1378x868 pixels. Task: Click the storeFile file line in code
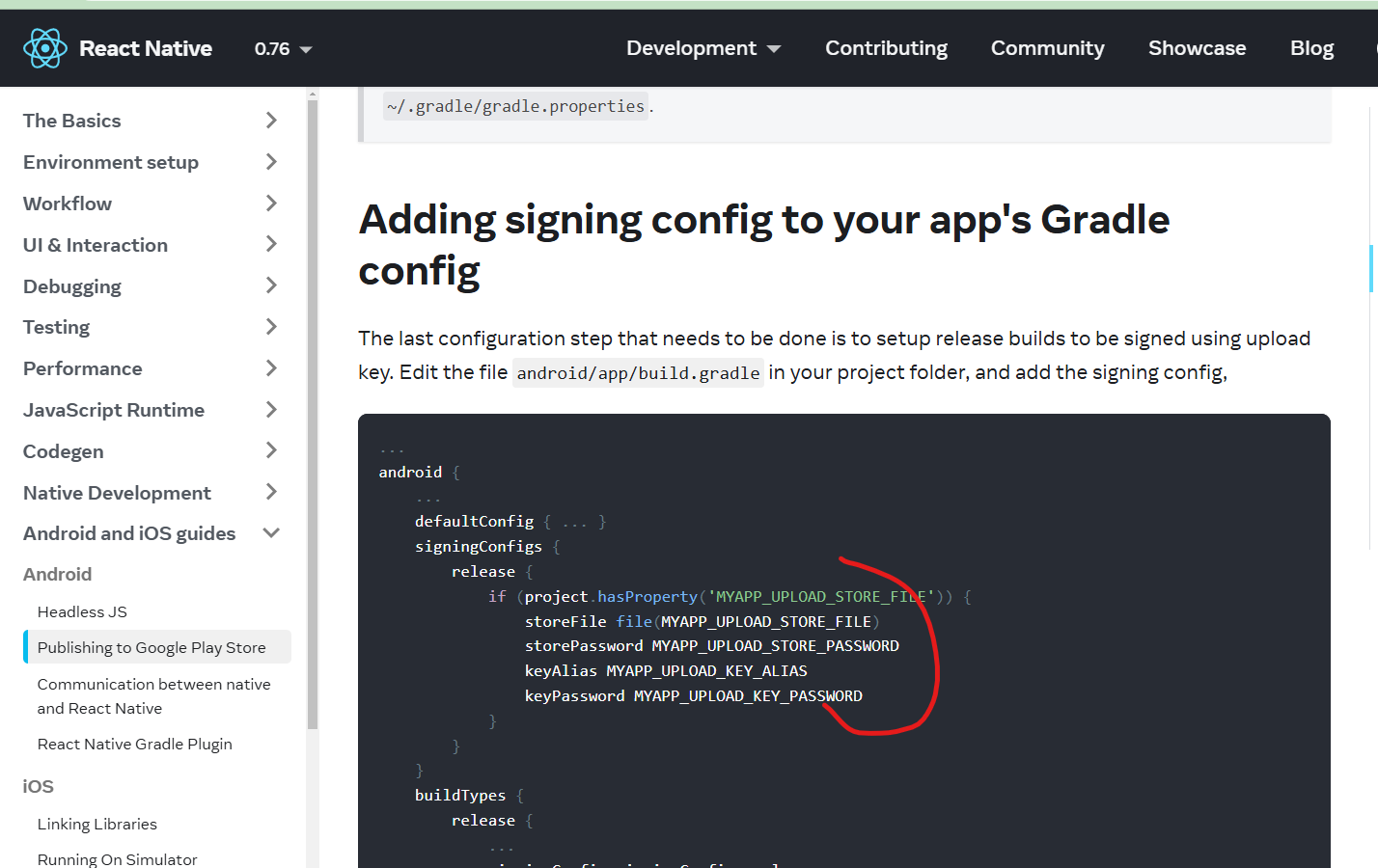click(703, 621)
